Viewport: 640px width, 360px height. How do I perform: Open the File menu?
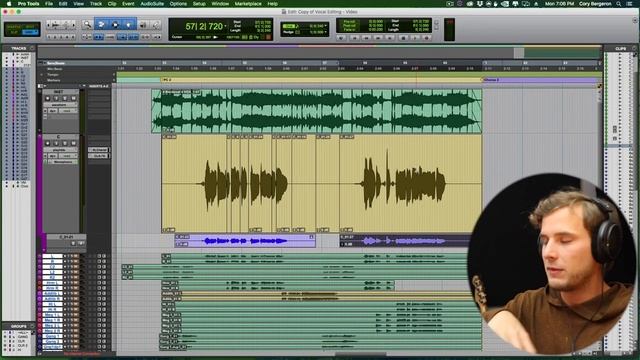coord(49,4)
